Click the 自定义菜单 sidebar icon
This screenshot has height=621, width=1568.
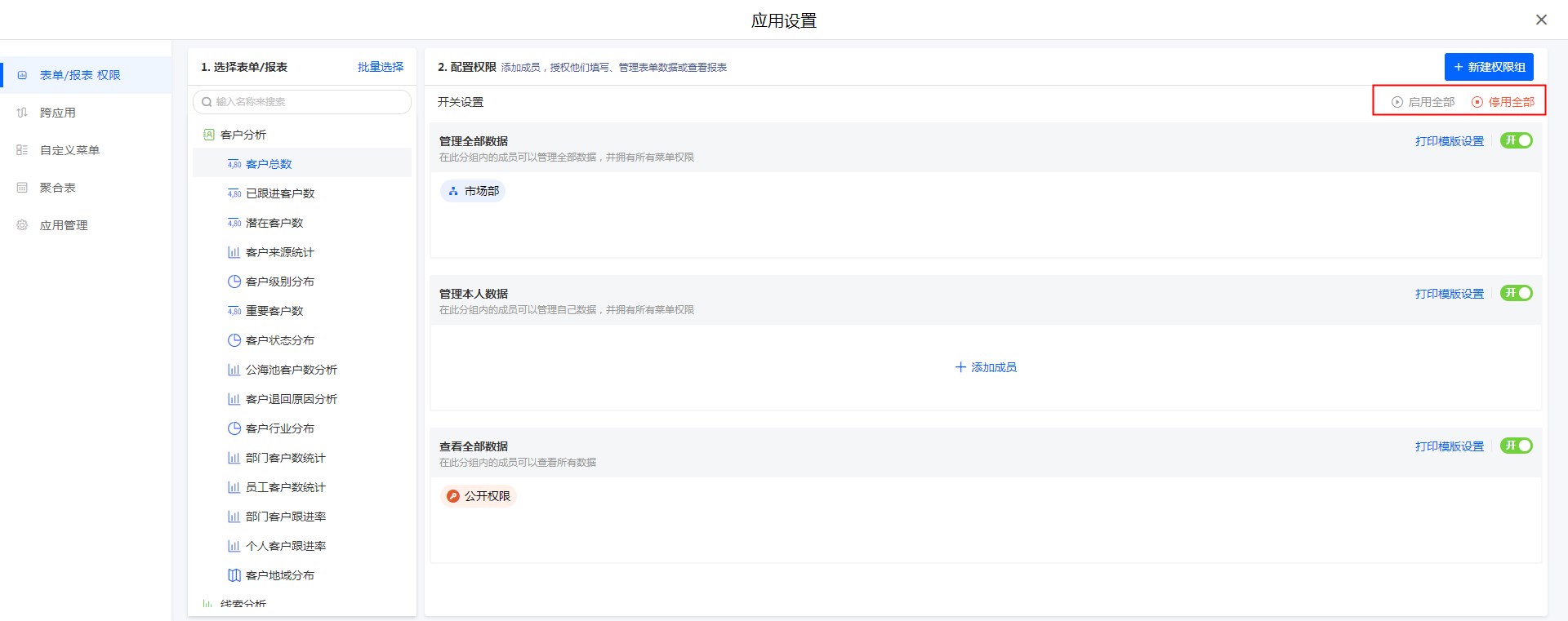(x=23, y=150)
